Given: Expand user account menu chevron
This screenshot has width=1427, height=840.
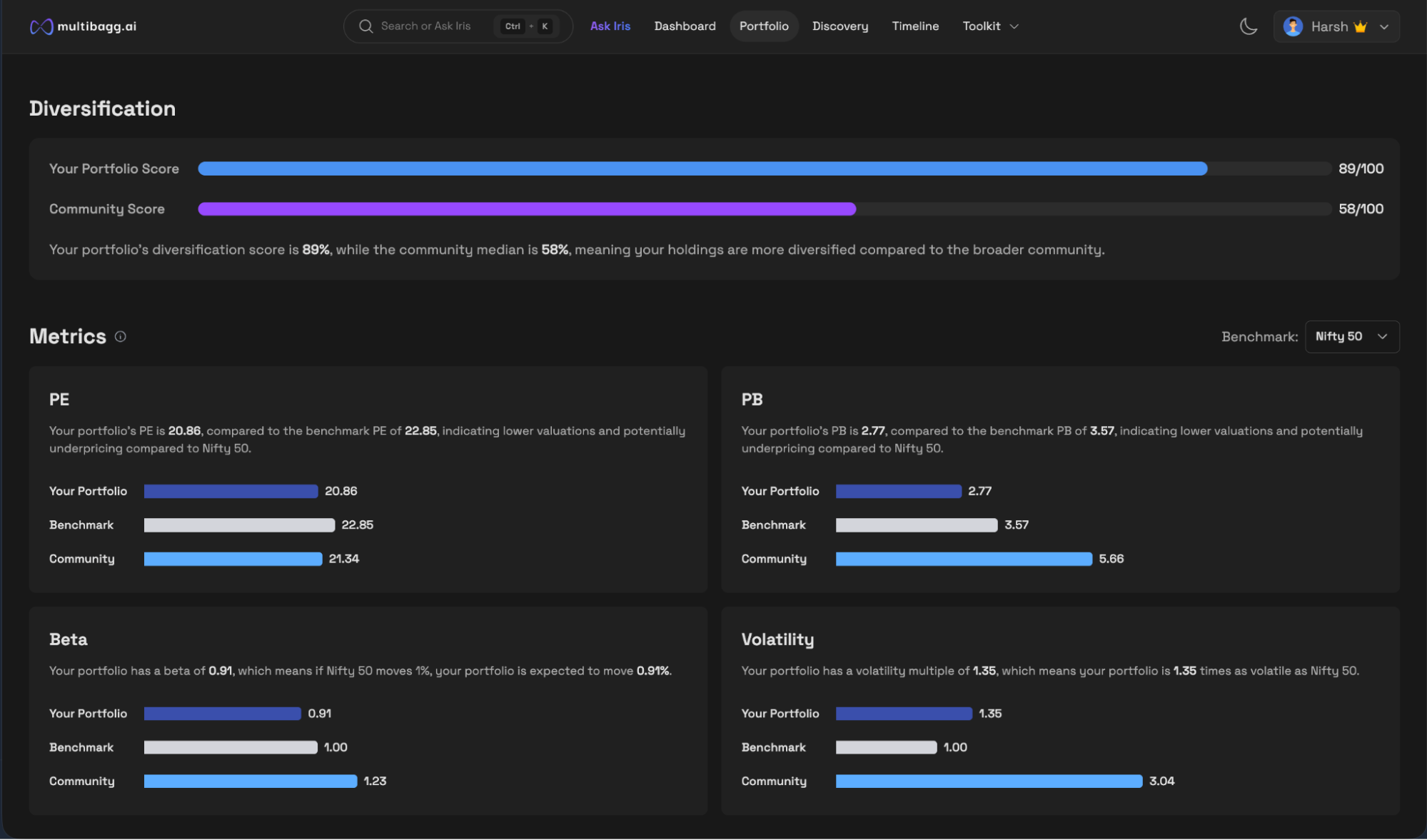Looking at the screenshot, I should [x=1384, y=26].
